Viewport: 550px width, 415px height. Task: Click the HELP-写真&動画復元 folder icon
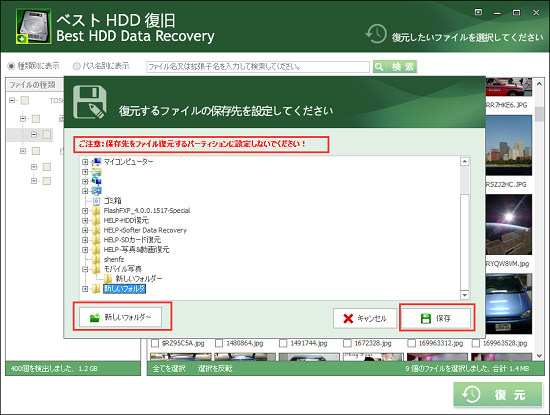[96, 250]
